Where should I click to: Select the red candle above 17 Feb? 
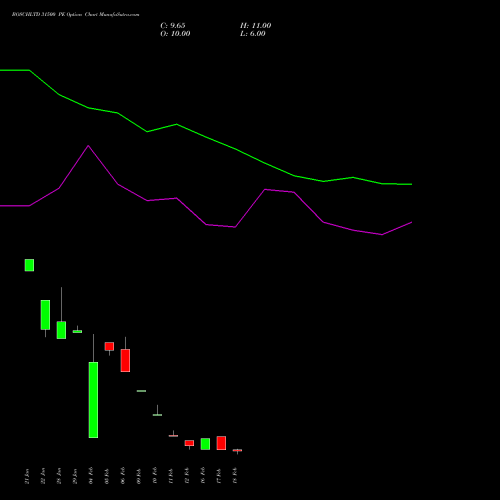click(221, 443)
